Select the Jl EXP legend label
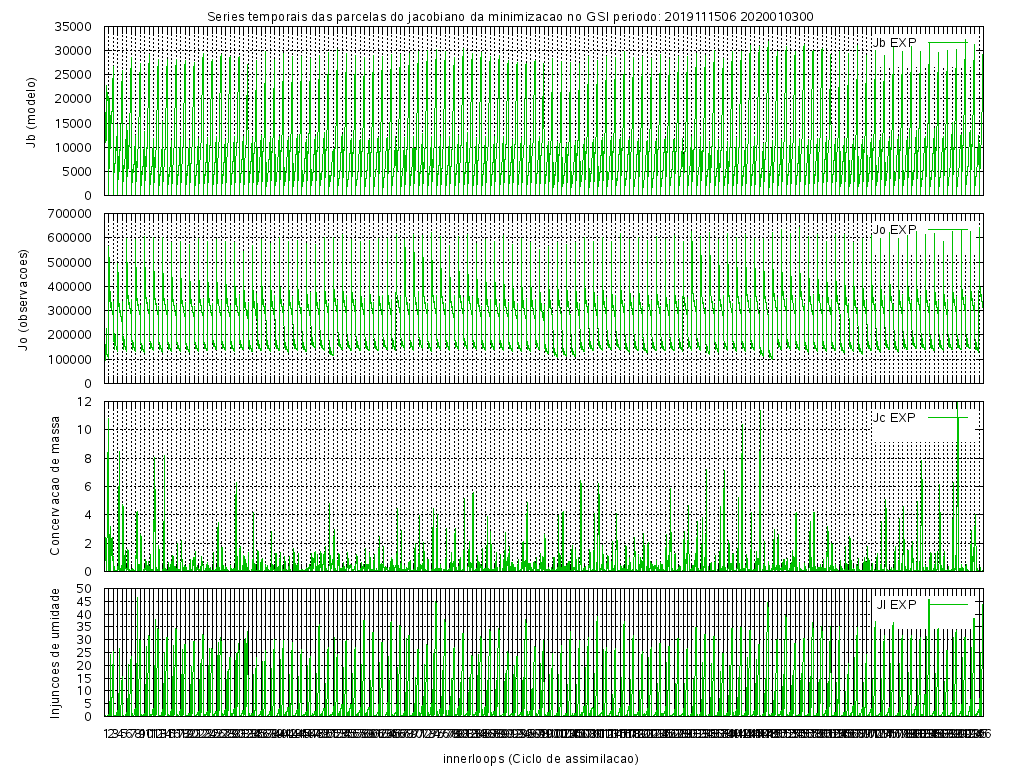The width and height of the screenshot is (1024, 768). tap(896, 604)
